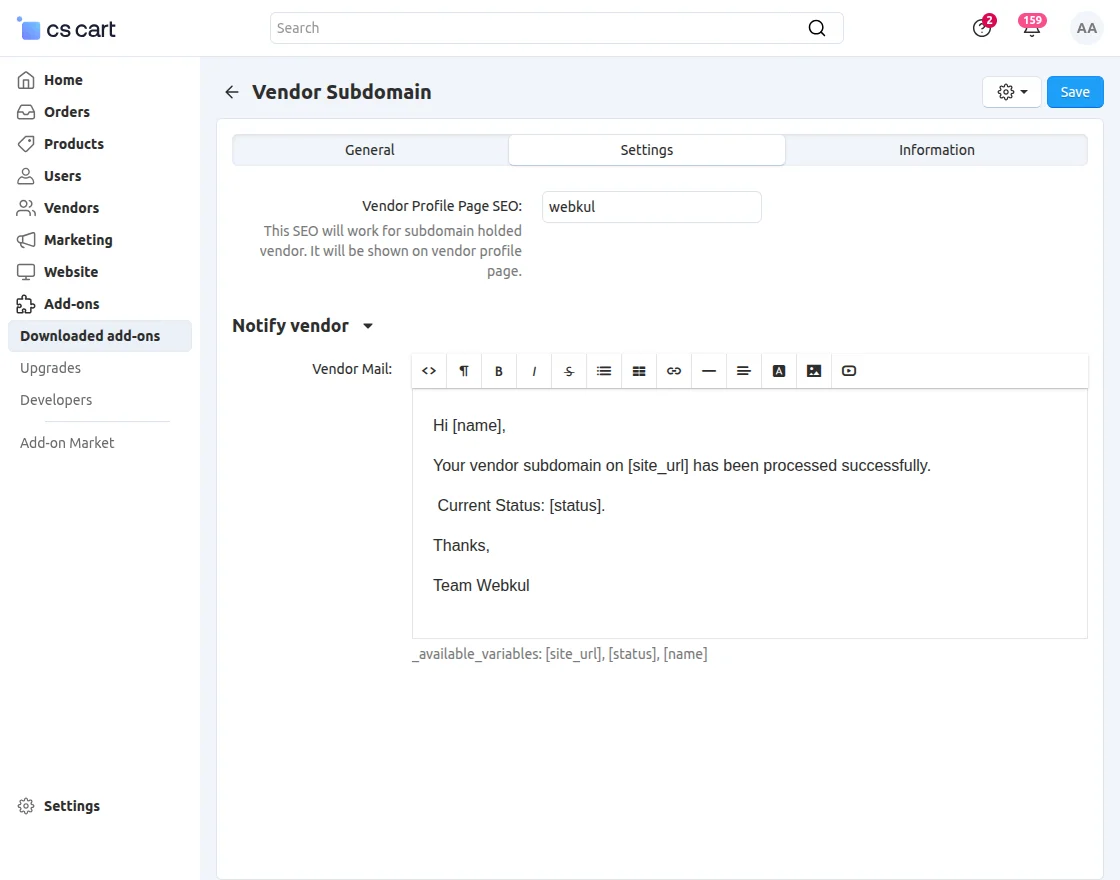Apply strikethrough formatting
This screenshot has height=880, width=1120.
pyautogui.click(x=568, y=370)
